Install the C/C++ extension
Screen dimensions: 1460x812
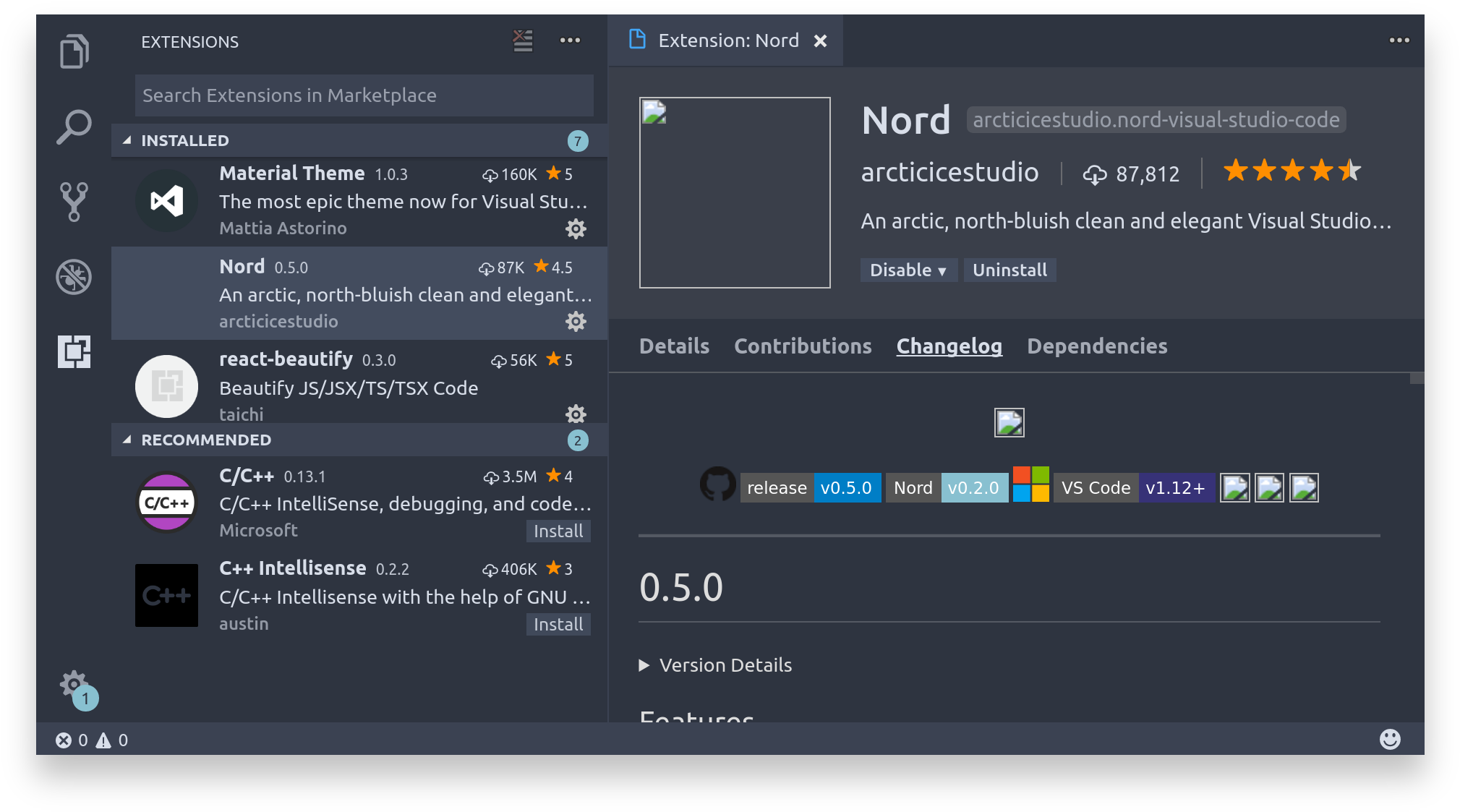click(558, 530)
